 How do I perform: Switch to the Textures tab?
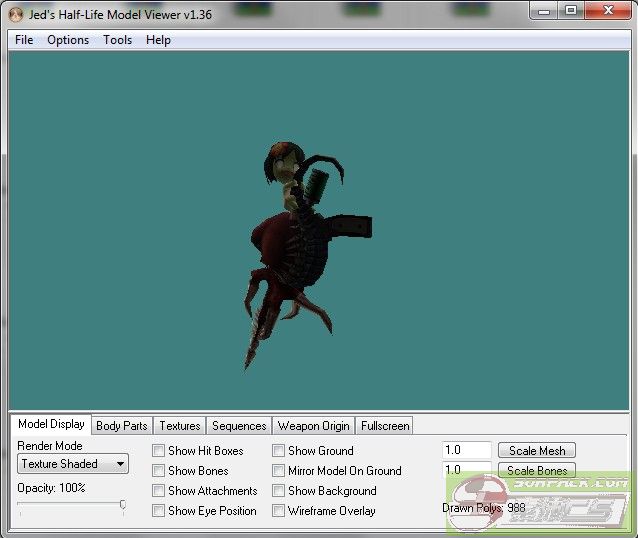click(x=180, y=426)
